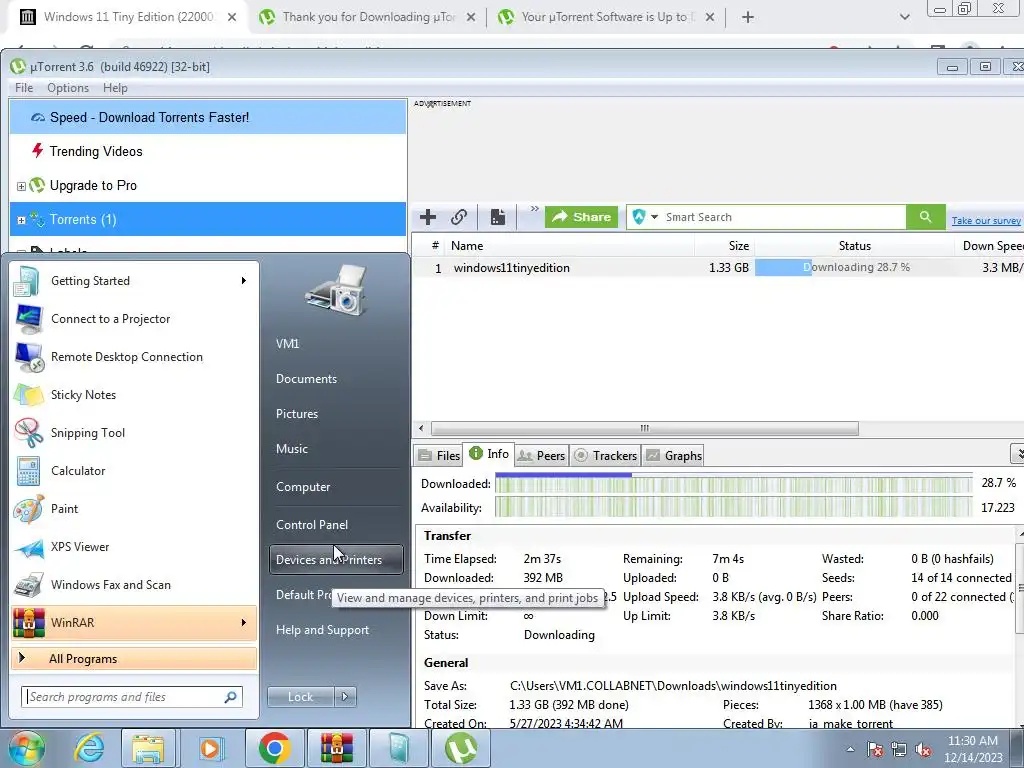Open Calculator from the Start menu

coord(134,470)
